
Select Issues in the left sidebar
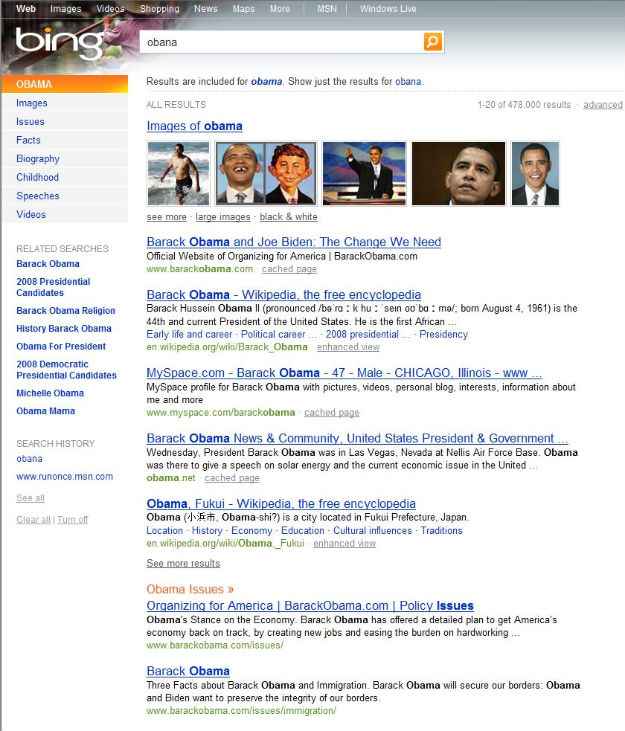click(x=30, y=122)
